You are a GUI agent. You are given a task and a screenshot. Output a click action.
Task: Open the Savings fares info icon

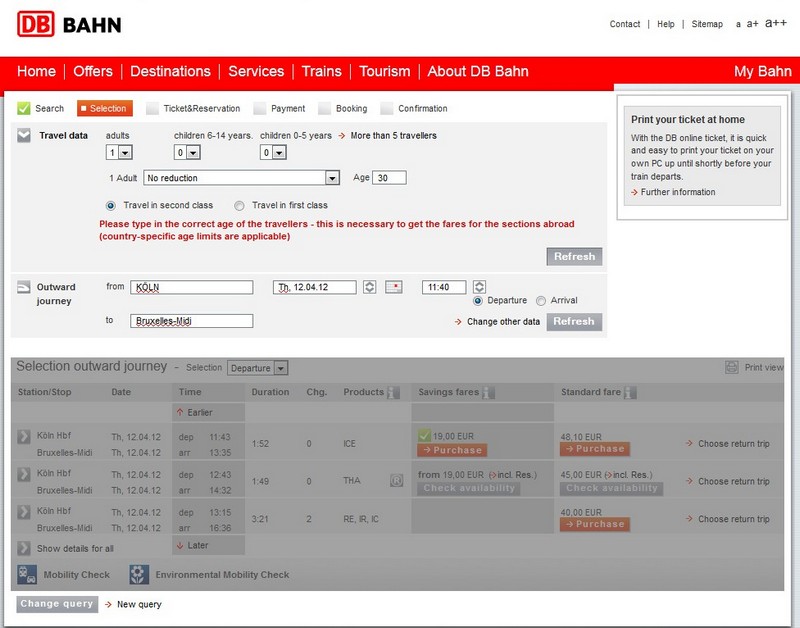pos(488,392)
